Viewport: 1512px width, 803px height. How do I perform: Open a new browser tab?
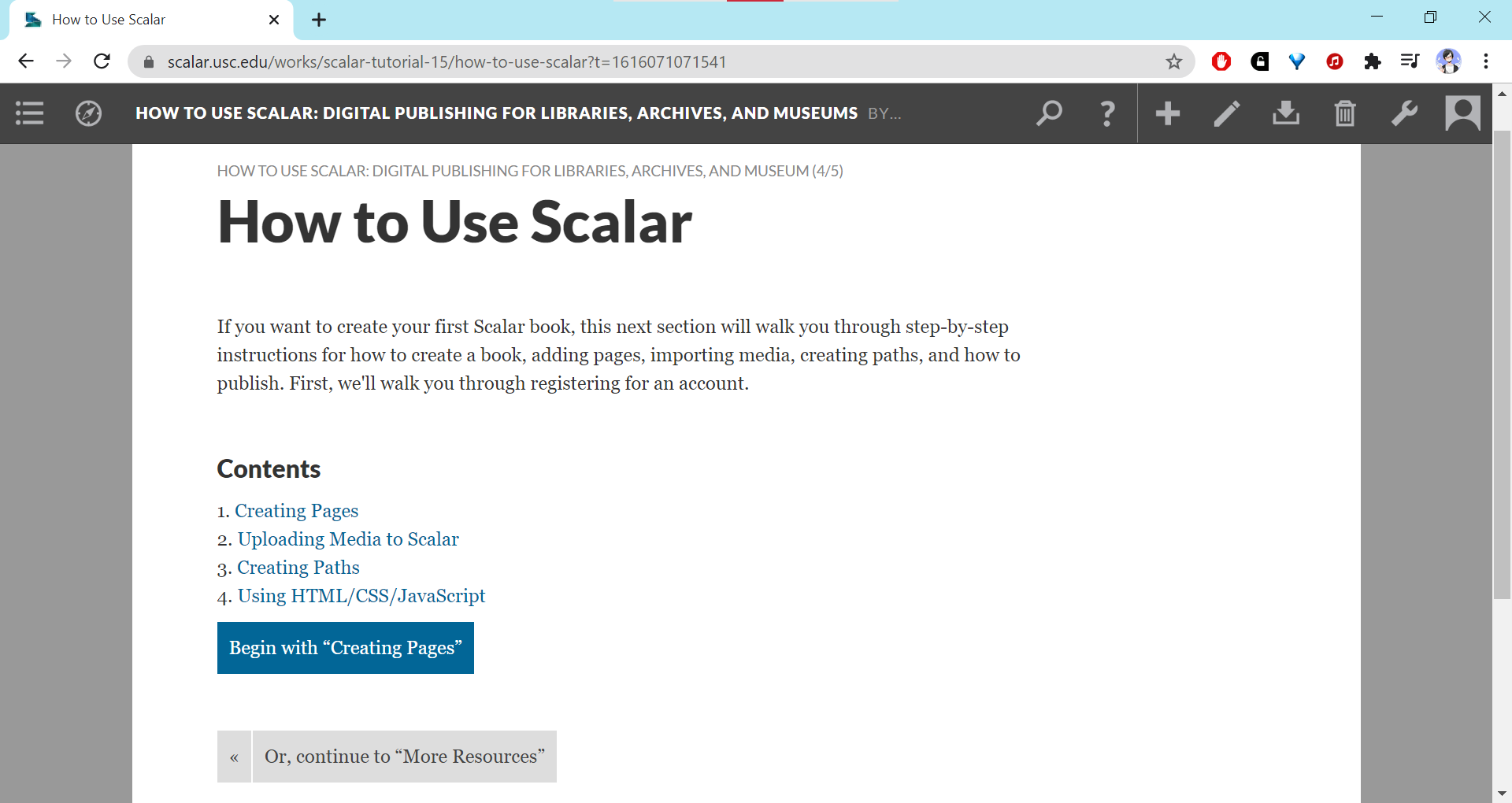[318, 20]
